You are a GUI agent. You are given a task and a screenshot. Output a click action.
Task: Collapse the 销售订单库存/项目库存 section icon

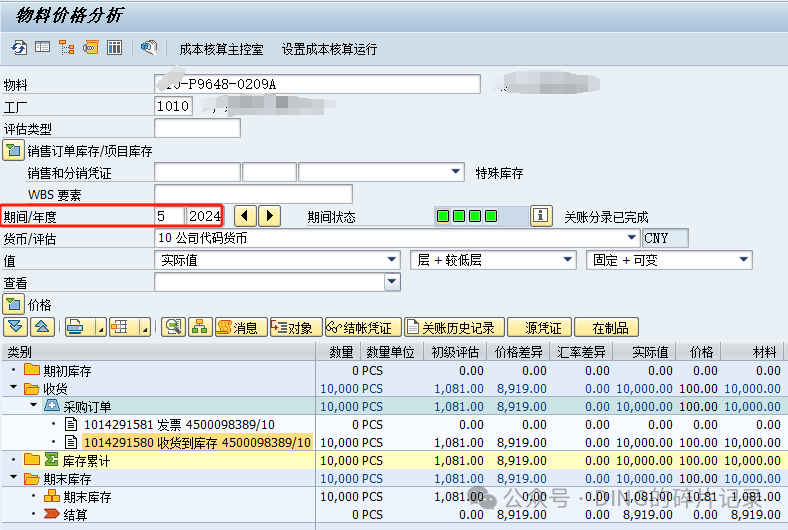coord(14,150)
